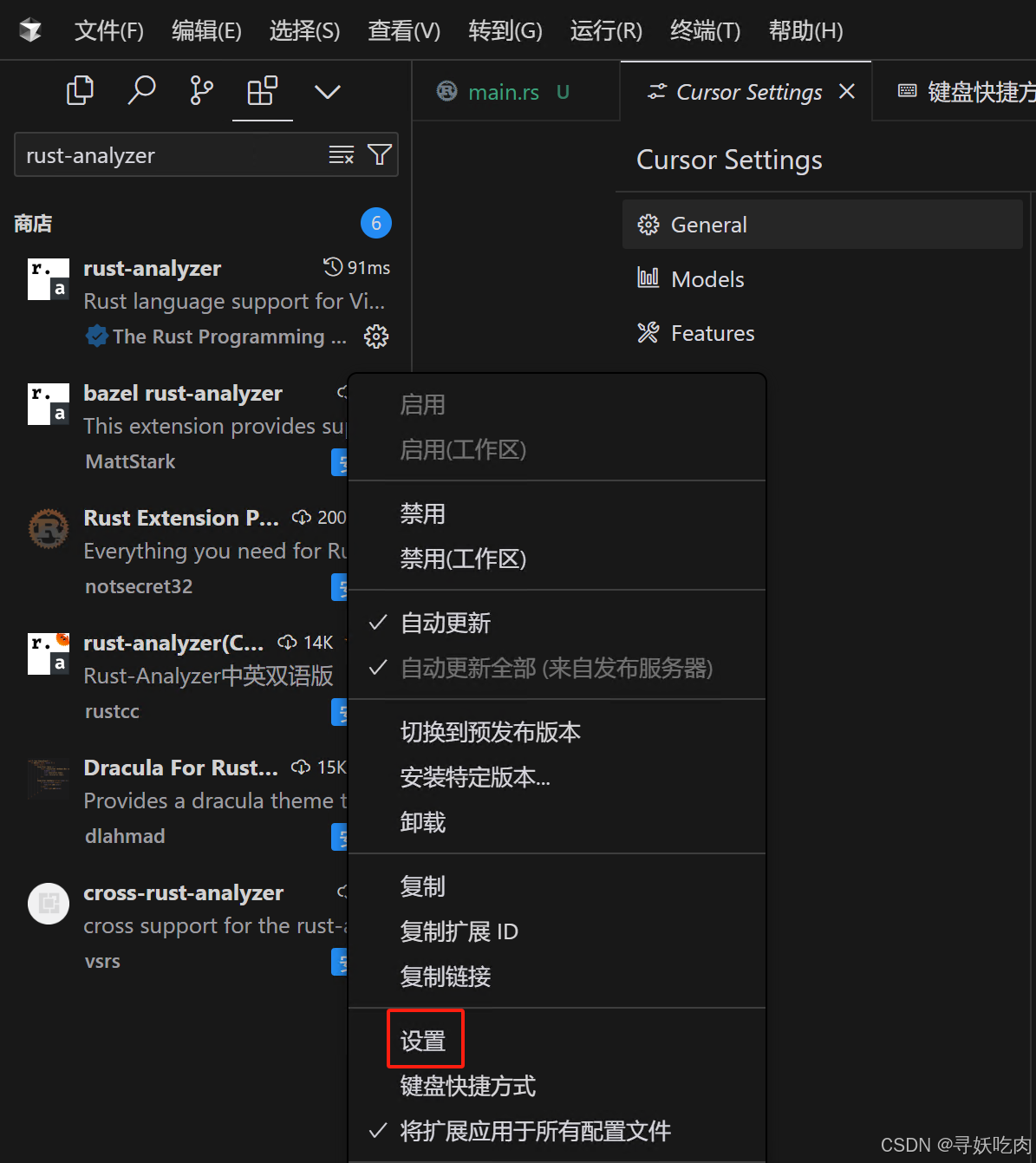Open the 编辑(E) menu

206,31
